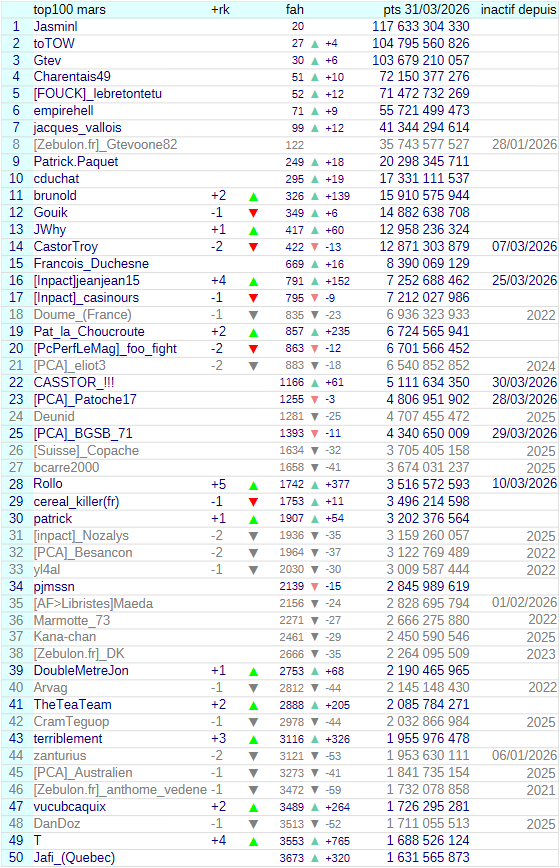
Task: Click the fah column header
Action: 294,9
